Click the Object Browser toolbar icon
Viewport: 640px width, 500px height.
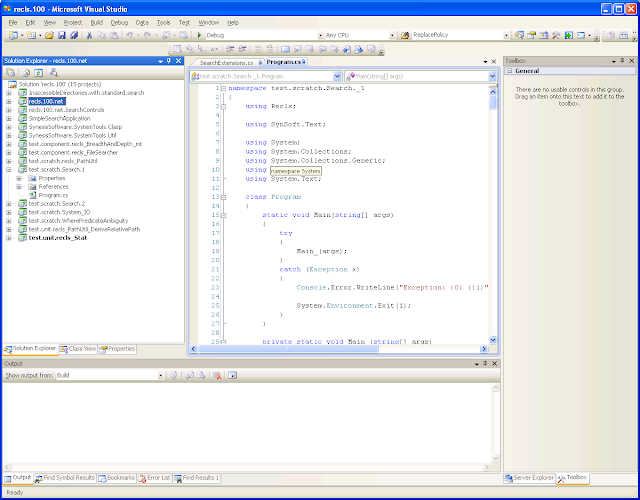point(544,36)
